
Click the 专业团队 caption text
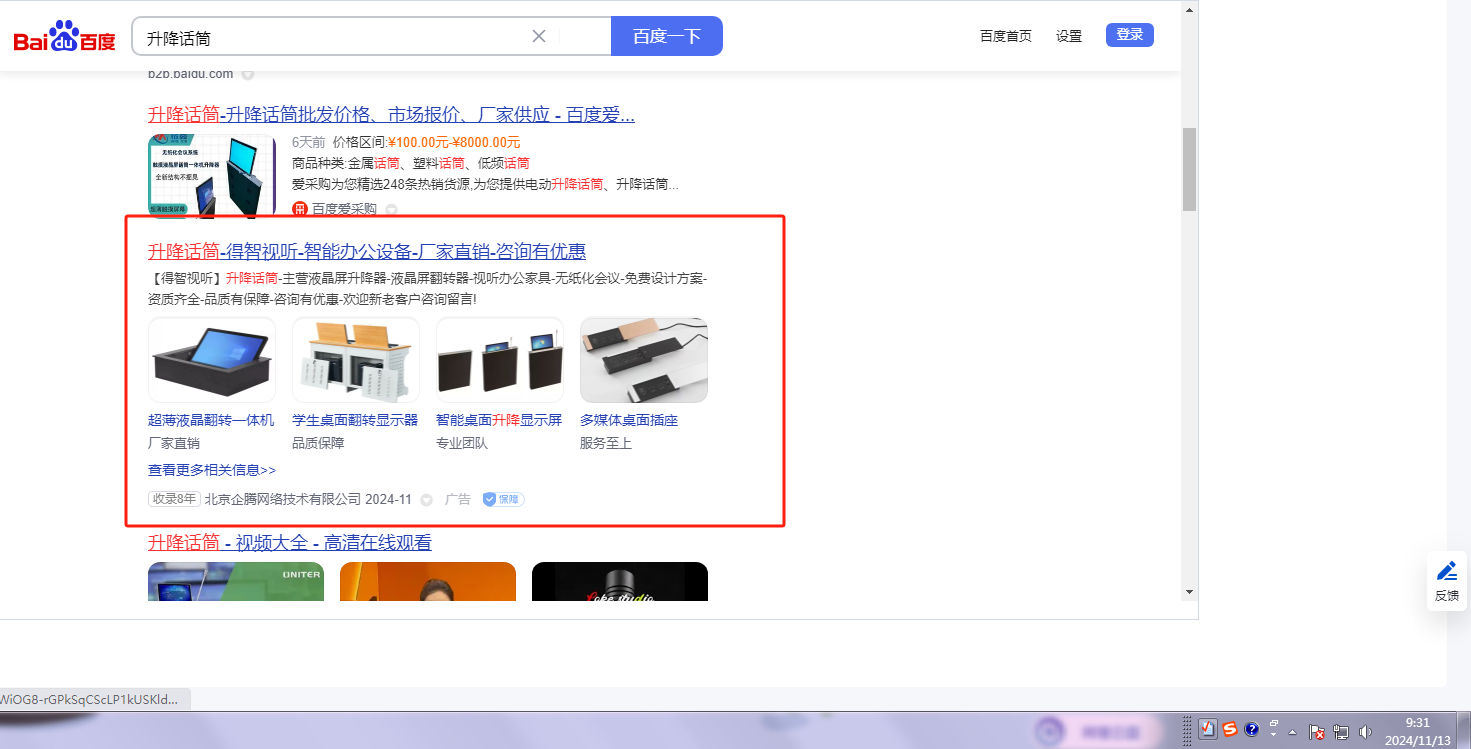[x=462, y=443]
